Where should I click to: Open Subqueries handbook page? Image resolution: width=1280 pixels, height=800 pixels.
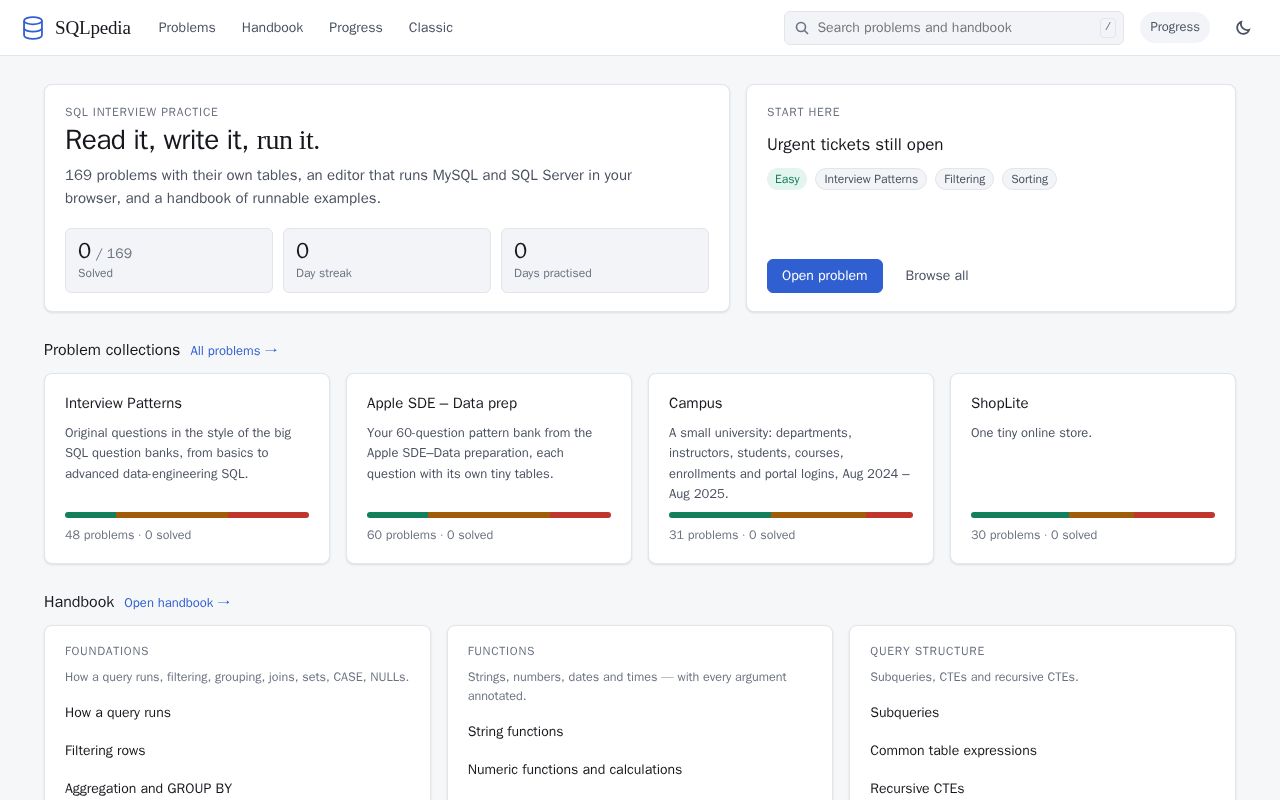(x=904, y=713)
